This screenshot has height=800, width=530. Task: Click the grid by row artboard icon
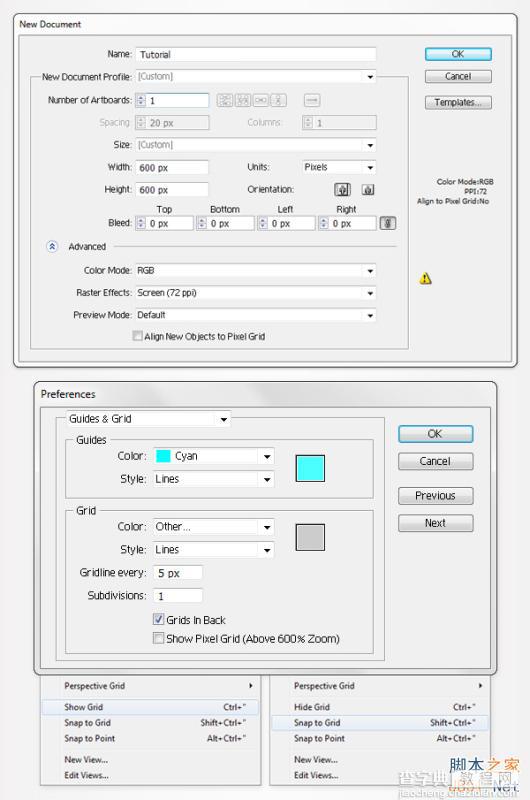point(225,100)
